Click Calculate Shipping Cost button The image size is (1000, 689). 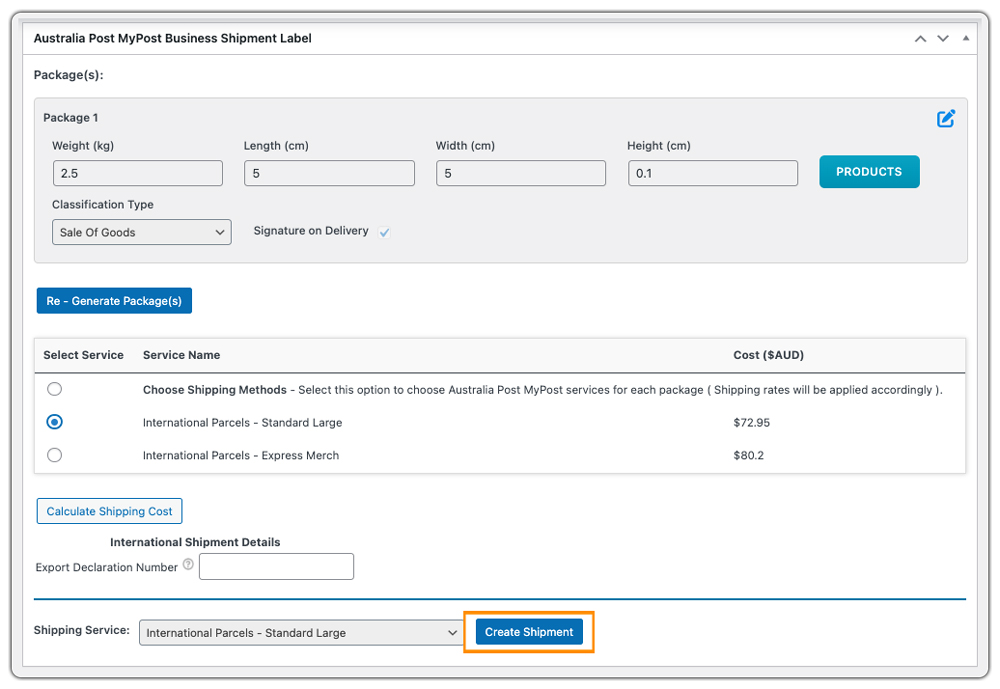pyautogui.click(x=109, y=511)
